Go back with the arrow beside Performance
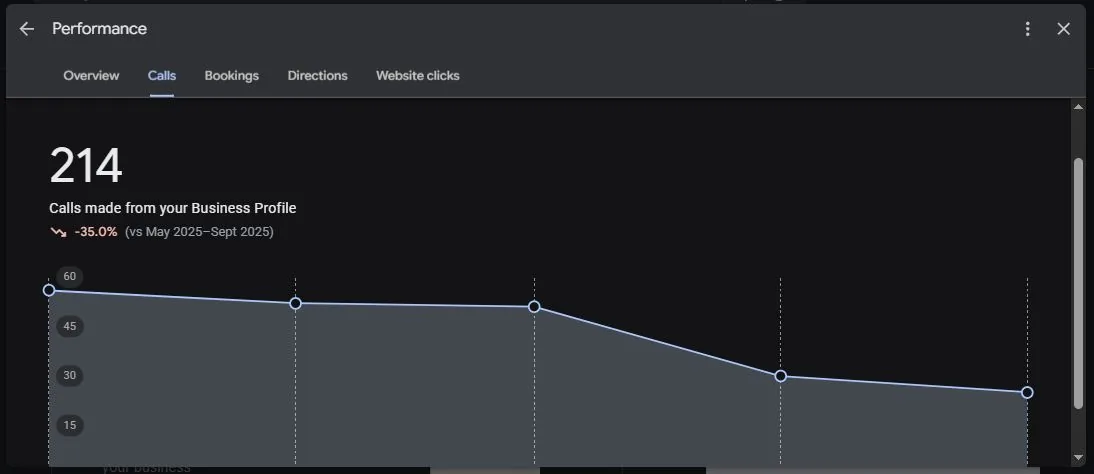This screenshot has height=474, width=1094. pyautogui.click(x=27, y=29)
